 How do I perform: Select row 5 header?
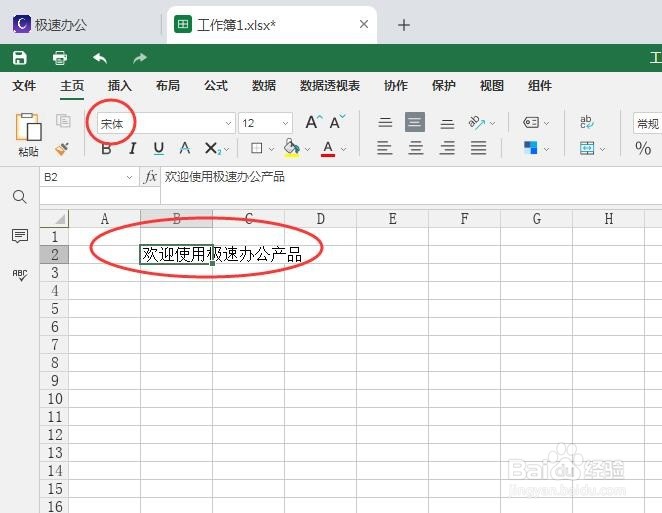54,309
